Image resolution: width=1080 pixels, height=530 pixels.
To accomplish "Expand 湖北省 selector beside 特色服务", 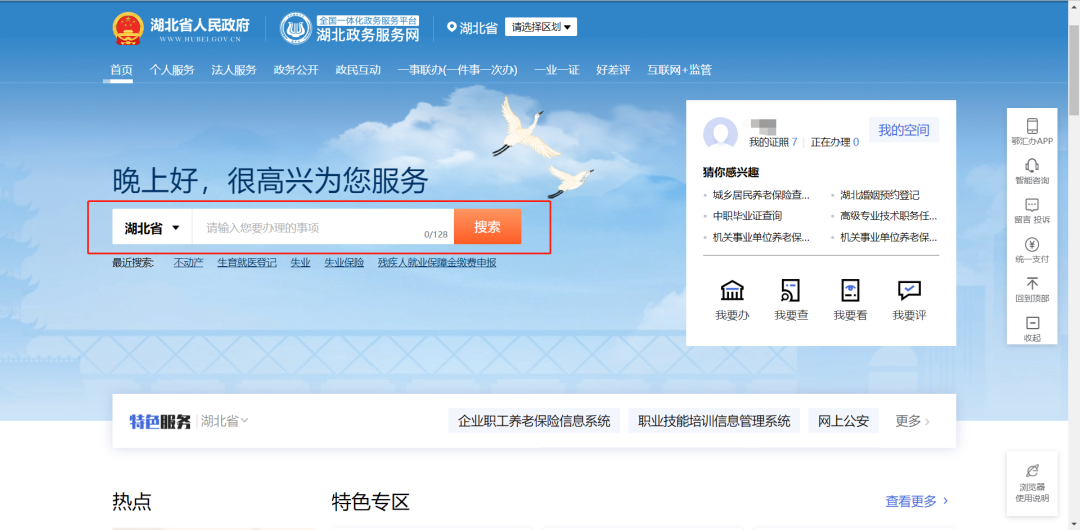I will (x=224, y=421).
